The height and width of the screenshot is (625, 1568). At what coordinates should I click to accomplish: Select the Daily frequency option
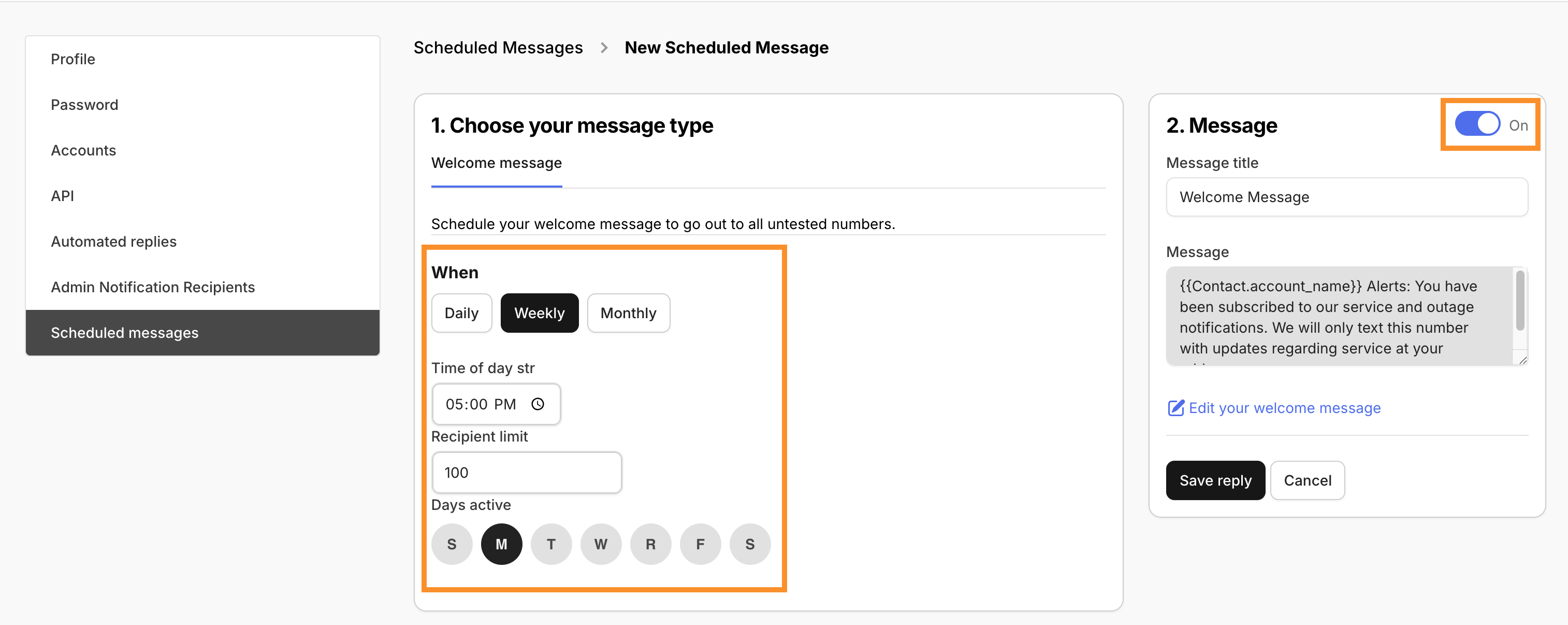pos(461,312)
